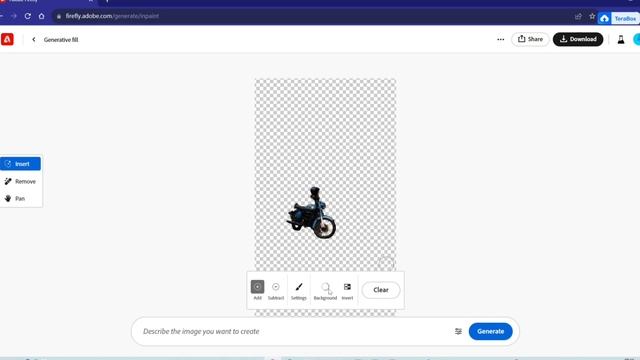The height and width of the screenshot is (360, 640).
Task: Click the prompt description text field
Action: click(294, 331)
